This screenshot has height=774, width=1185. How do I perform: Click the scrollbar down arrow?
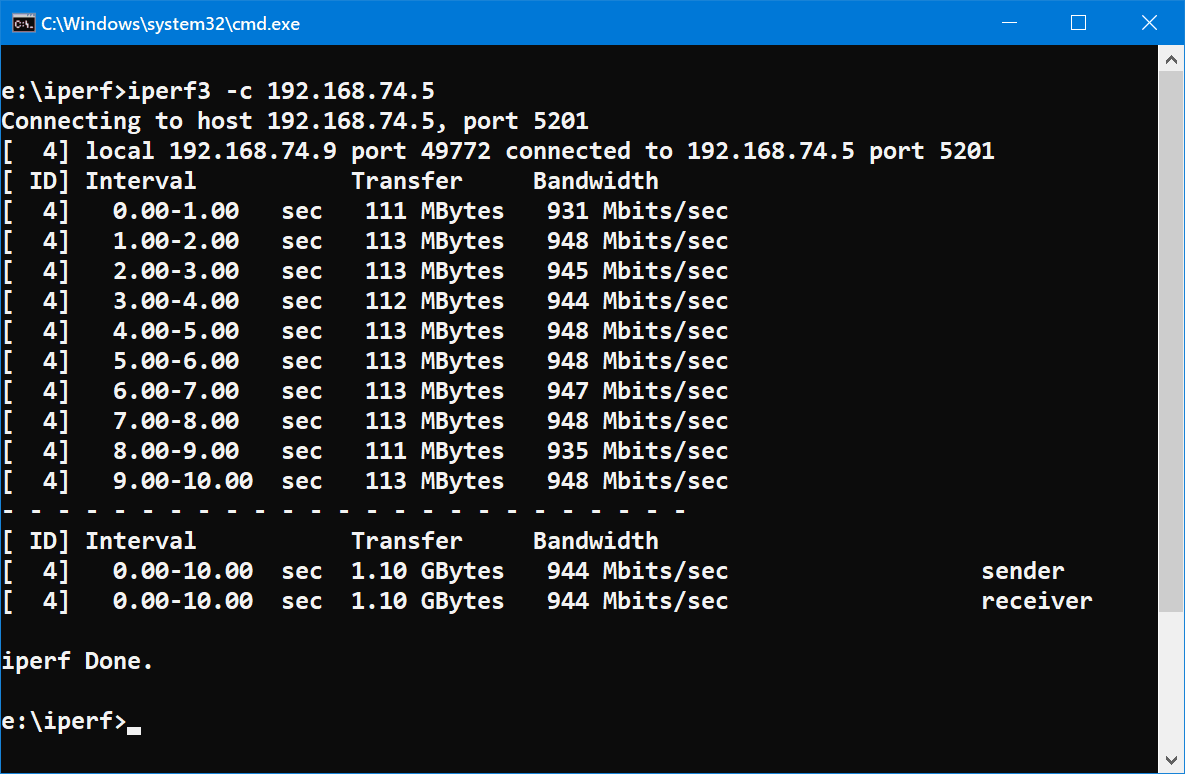(x=1171, y=760)
